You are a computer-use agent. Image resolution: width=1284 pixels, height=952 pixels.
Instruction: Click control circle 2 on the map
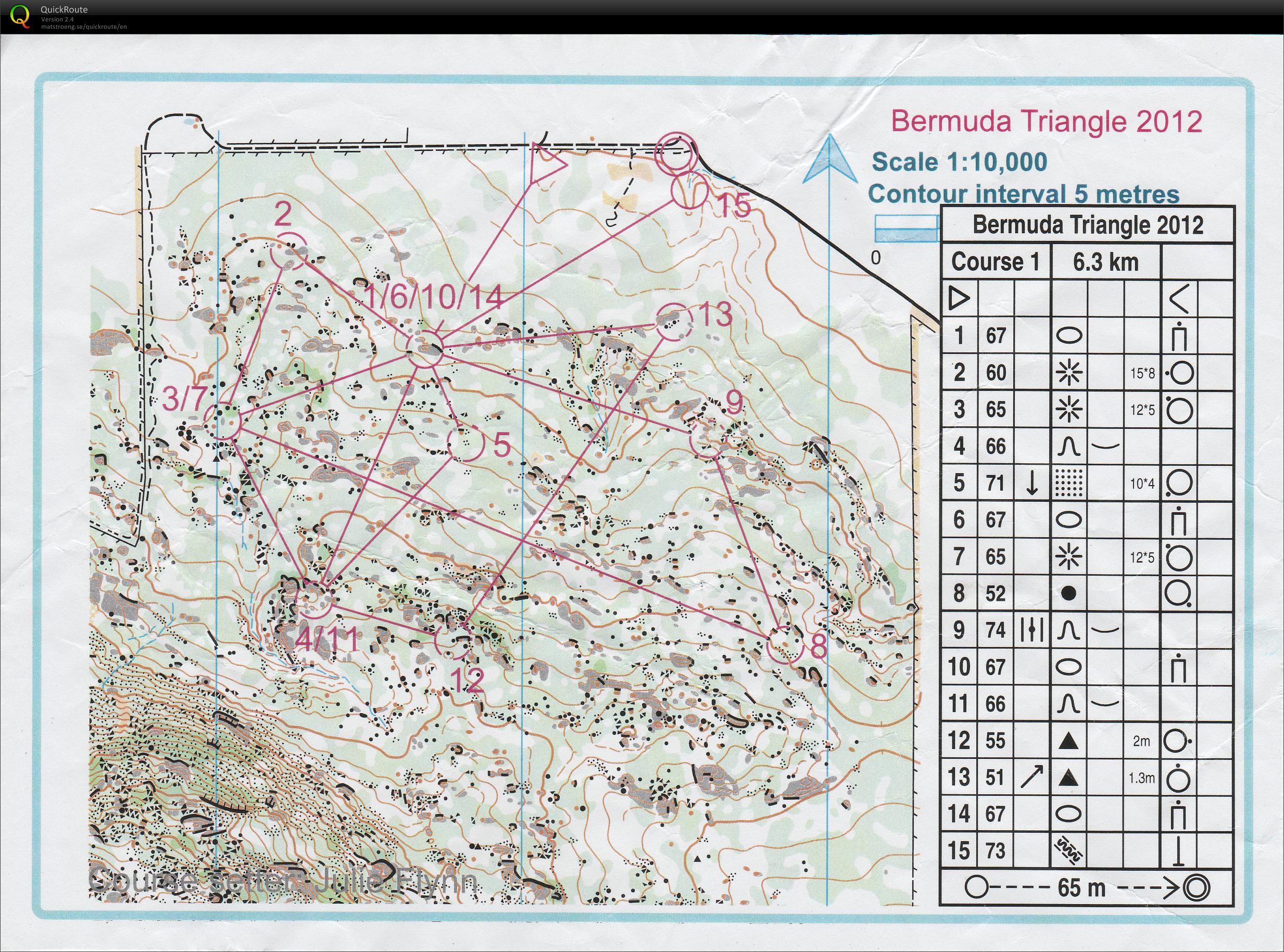pyautogui.click(x=289, y=251)
